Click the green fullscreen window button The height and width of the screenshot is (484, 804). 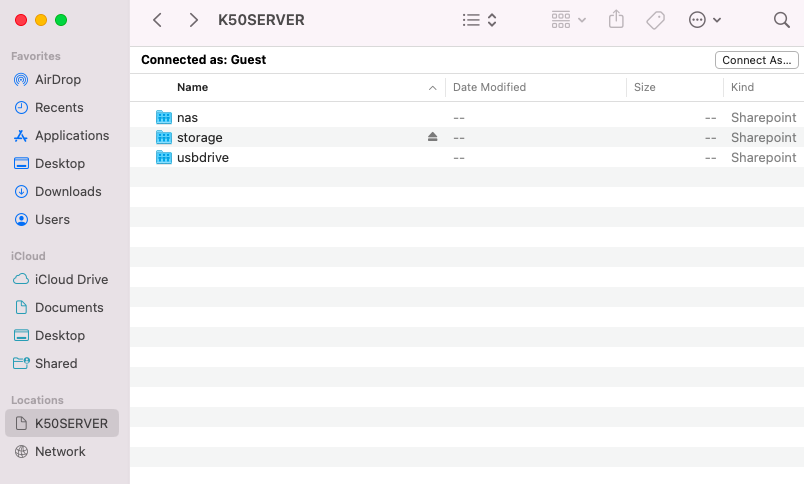tap(61, 20)
